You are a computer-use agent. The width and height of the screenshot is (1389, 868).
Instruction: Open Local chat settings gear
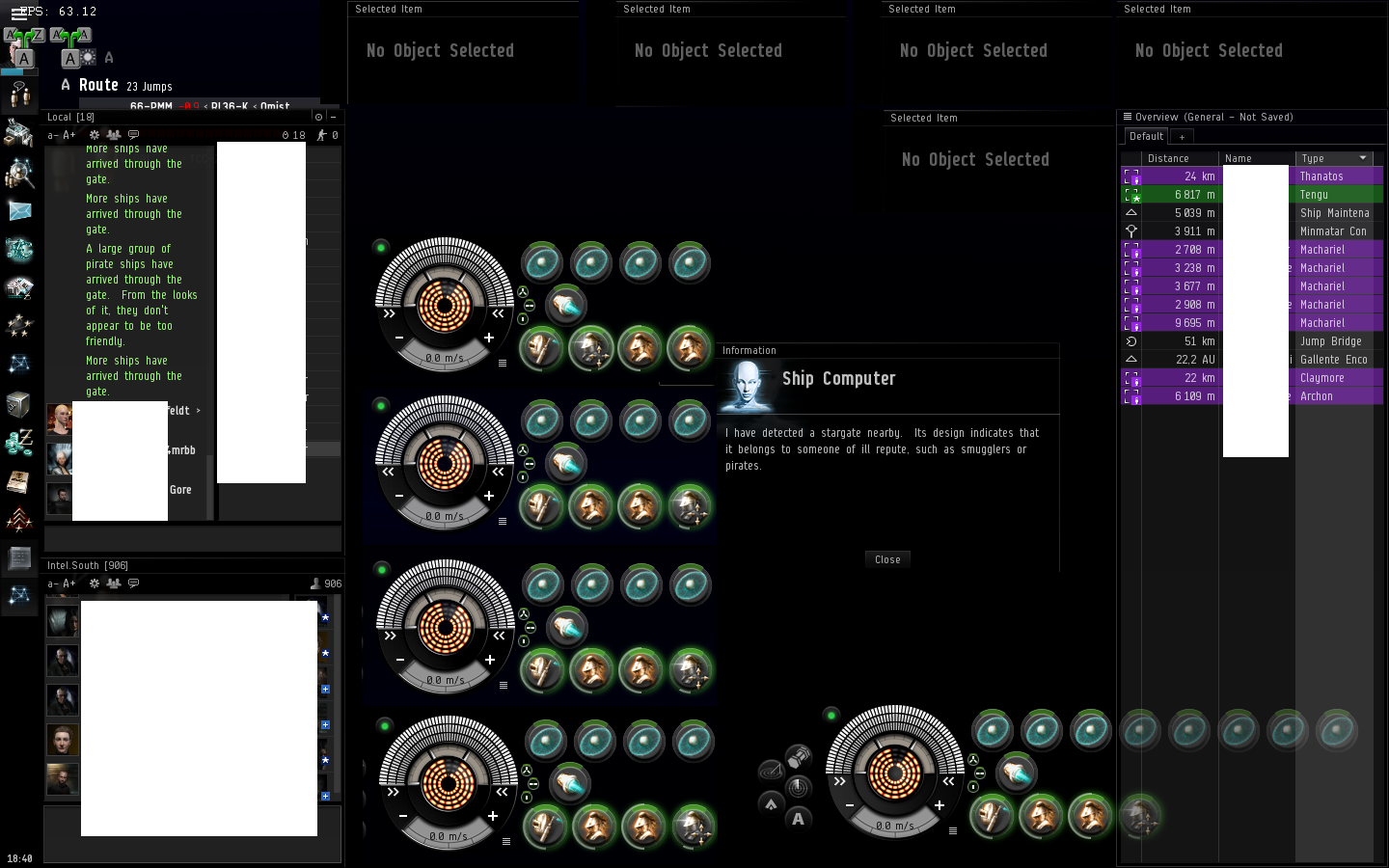(95, 135)
